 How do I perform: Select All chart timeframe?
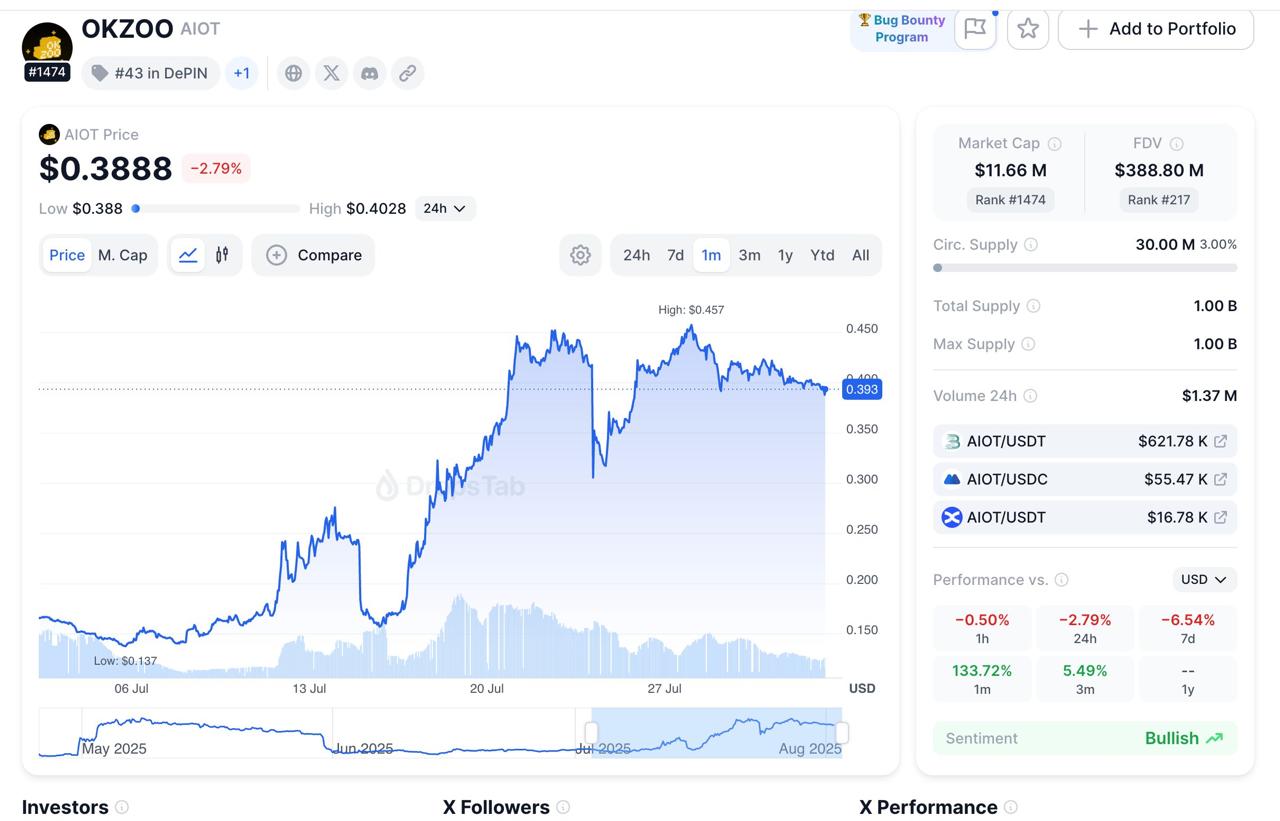861,255
